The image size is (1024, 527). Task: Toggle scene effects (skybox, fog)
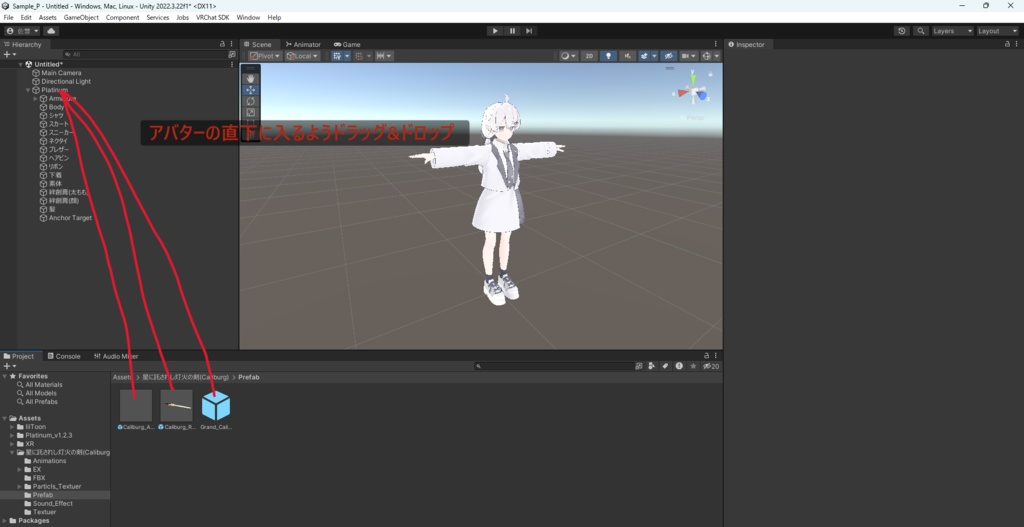coord(645,56)
